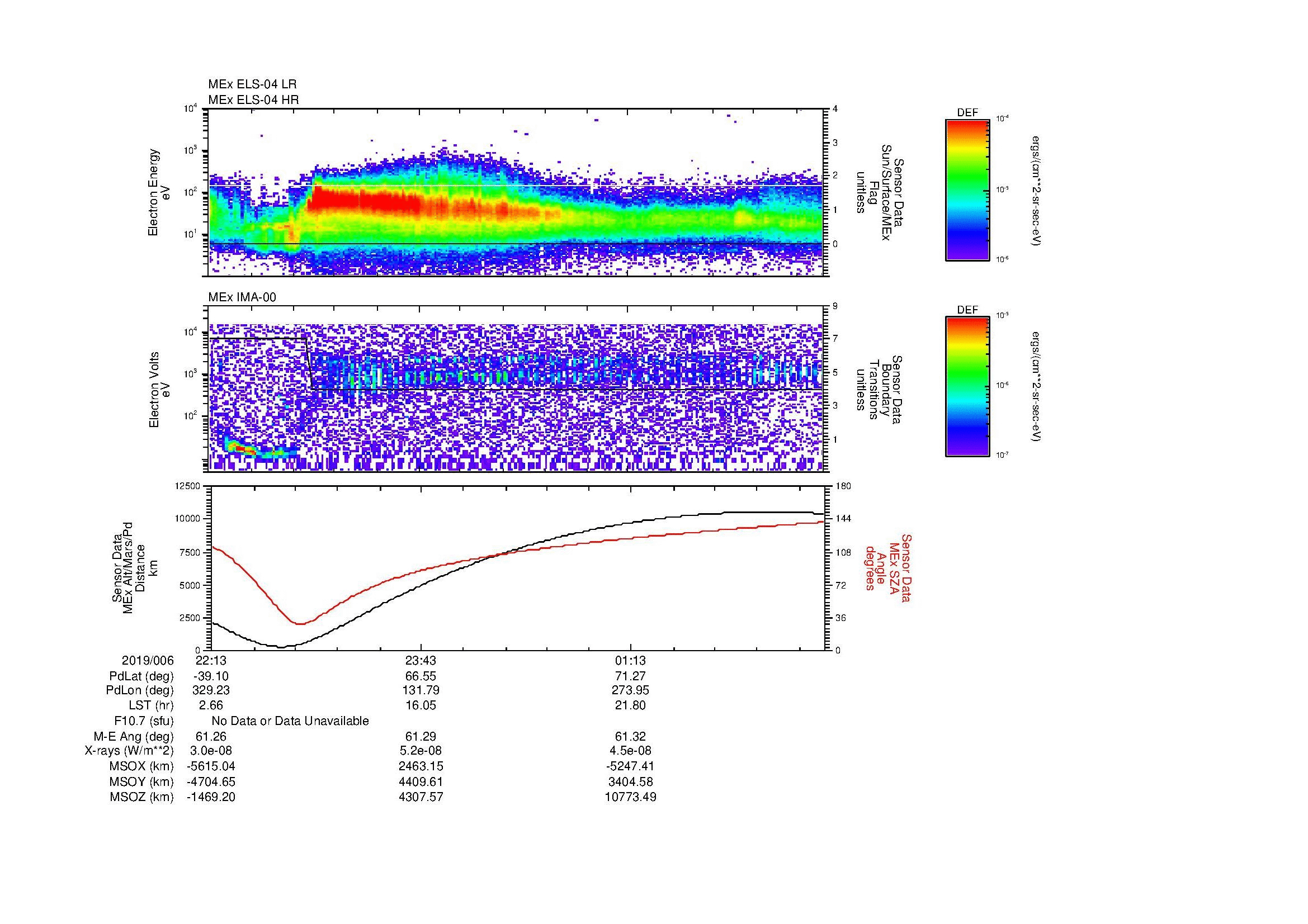Click the 'MSOY (km)' row label

coord(141,782)
